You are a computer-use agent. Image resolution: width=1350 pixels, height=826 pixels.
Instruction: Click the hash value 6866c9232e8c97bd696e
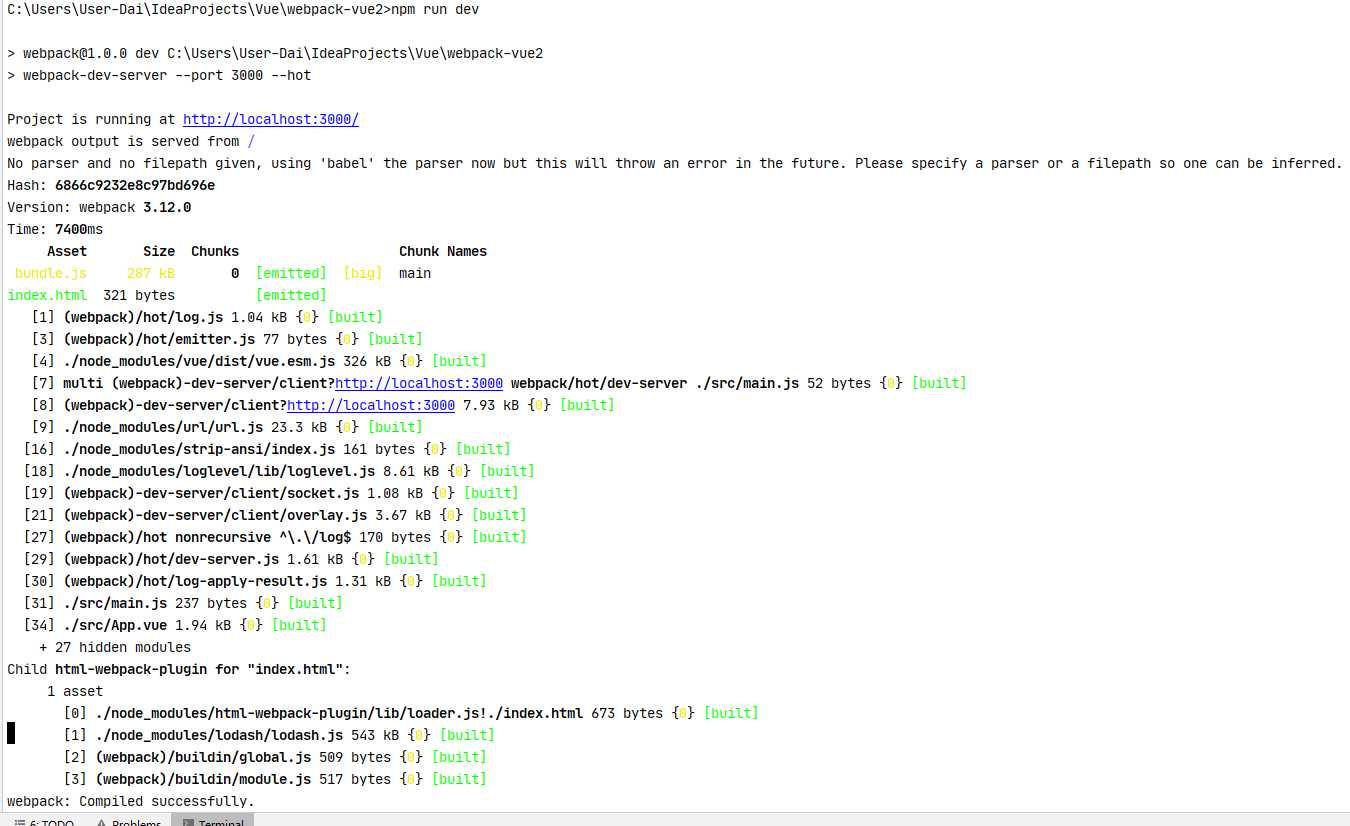tap(135, 185)
